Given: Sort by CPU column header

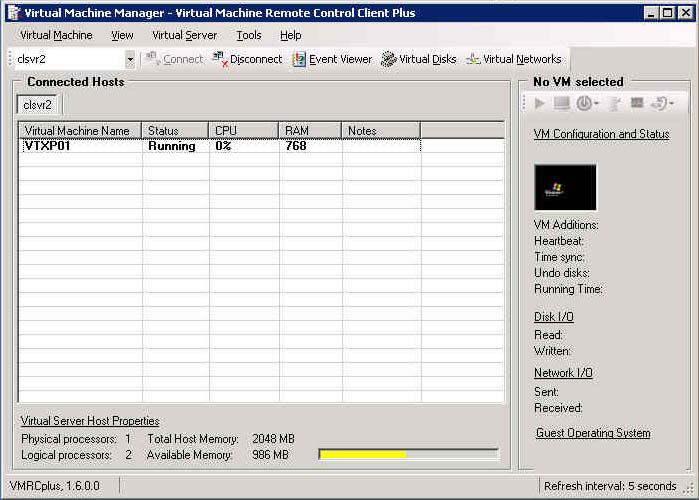Looking at the screenshot, I should coord(244,131).
